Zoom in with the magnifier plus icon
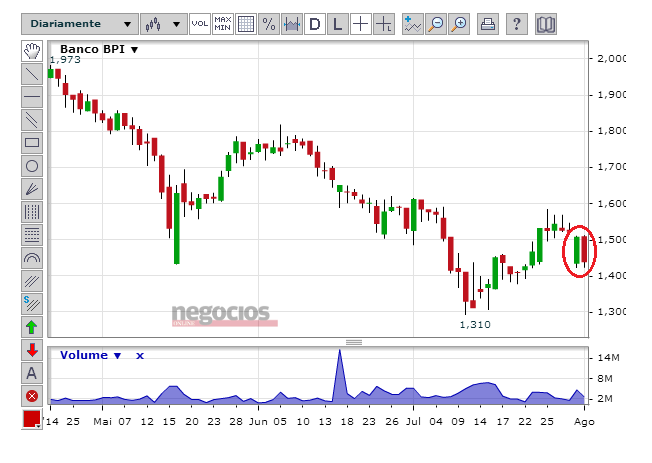Viewport: 652px width, 463px height. (x=459, y=24)
